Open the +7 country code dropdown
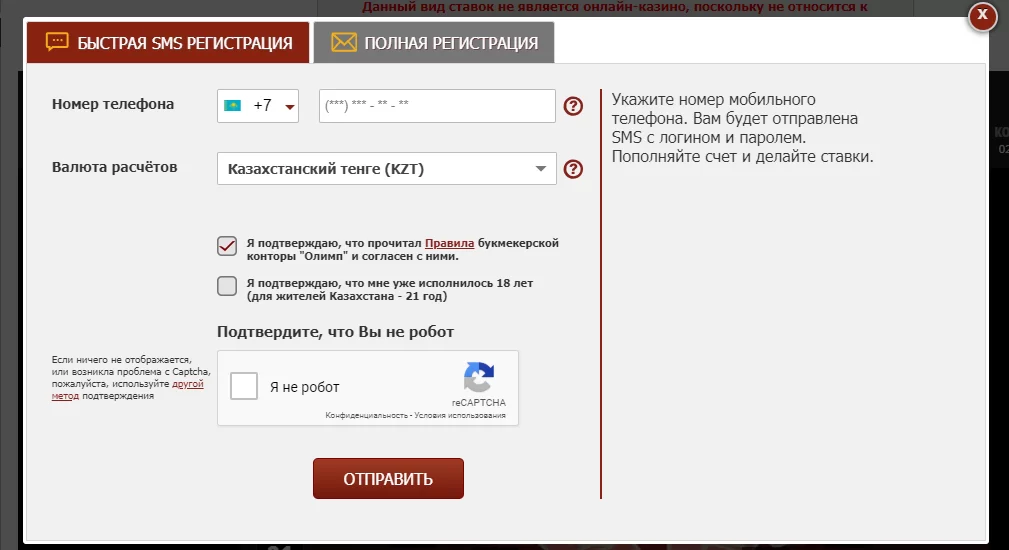This screenshot has width=1009, height=550. coord(258,105)
